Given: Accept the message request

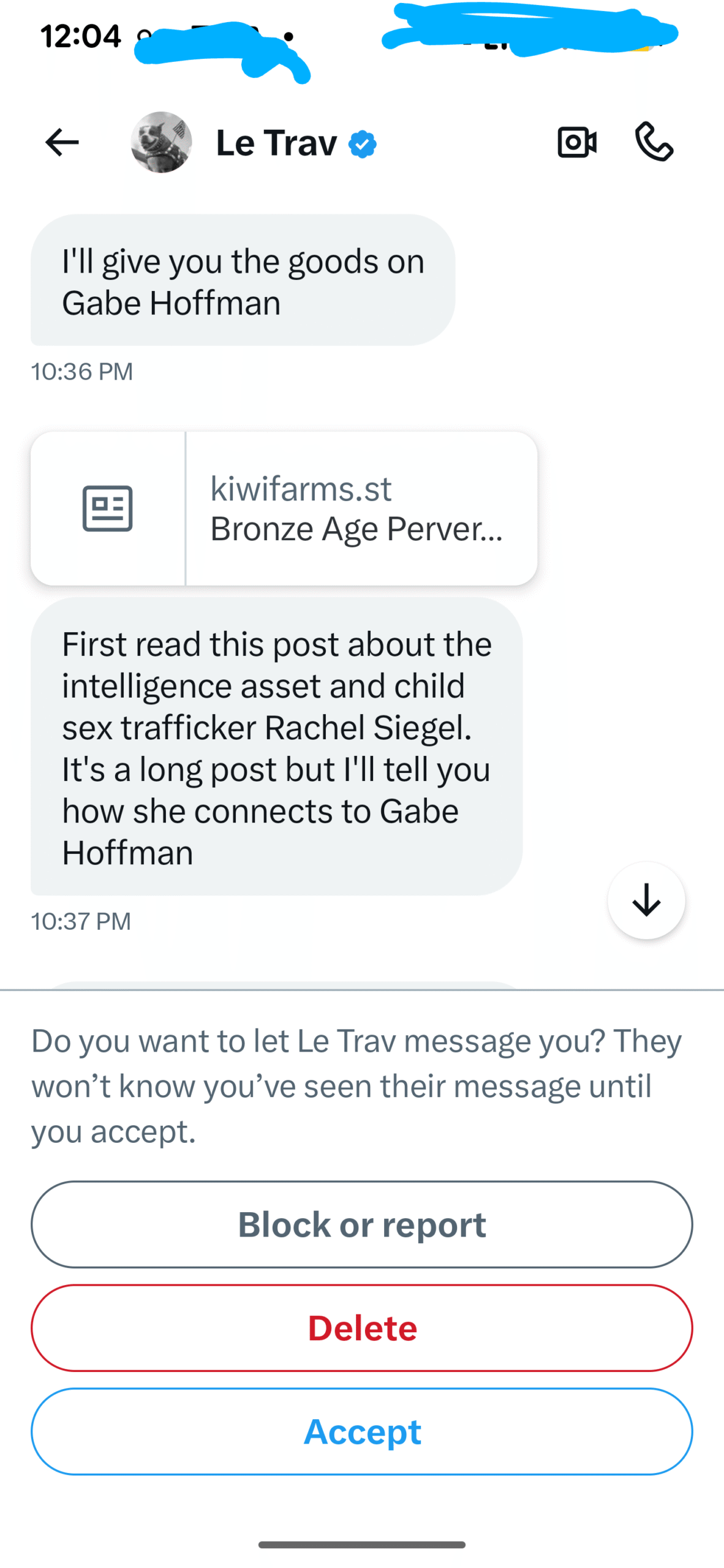Looking at the screenshot, I should point(362,1431).
